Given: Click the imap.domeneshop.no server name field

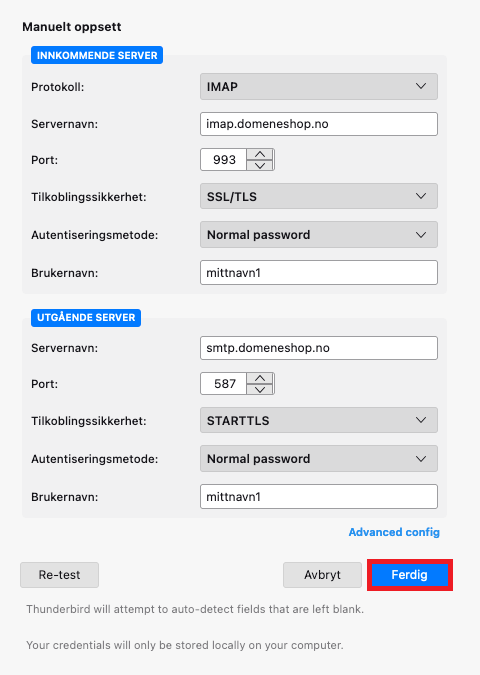Looking at the screenshot, I should (x=319, y=124).
